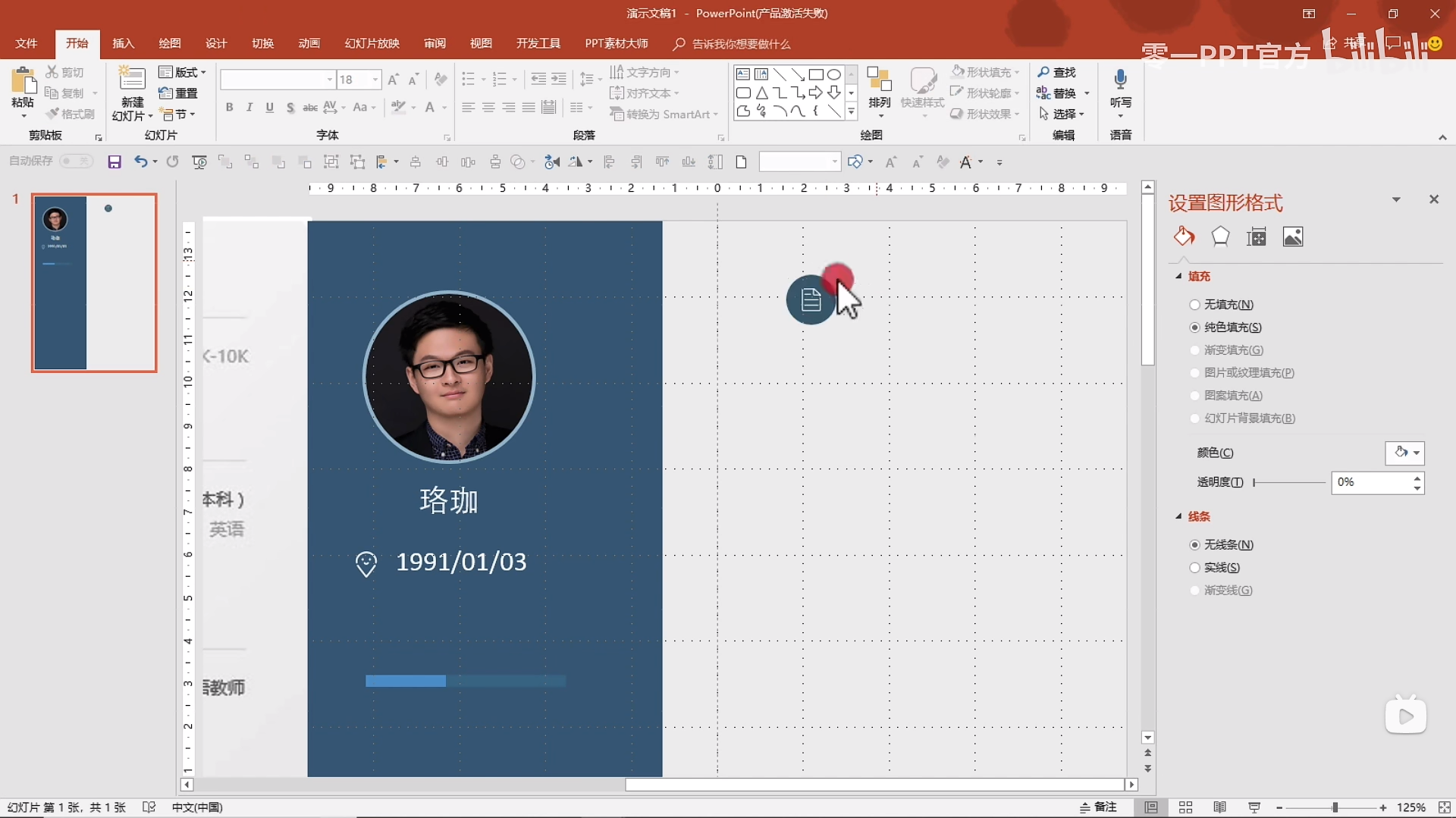Collapse the Fill (填充) section
Viewport: 1456px width, 818px height.
(x=1178, y=277)
